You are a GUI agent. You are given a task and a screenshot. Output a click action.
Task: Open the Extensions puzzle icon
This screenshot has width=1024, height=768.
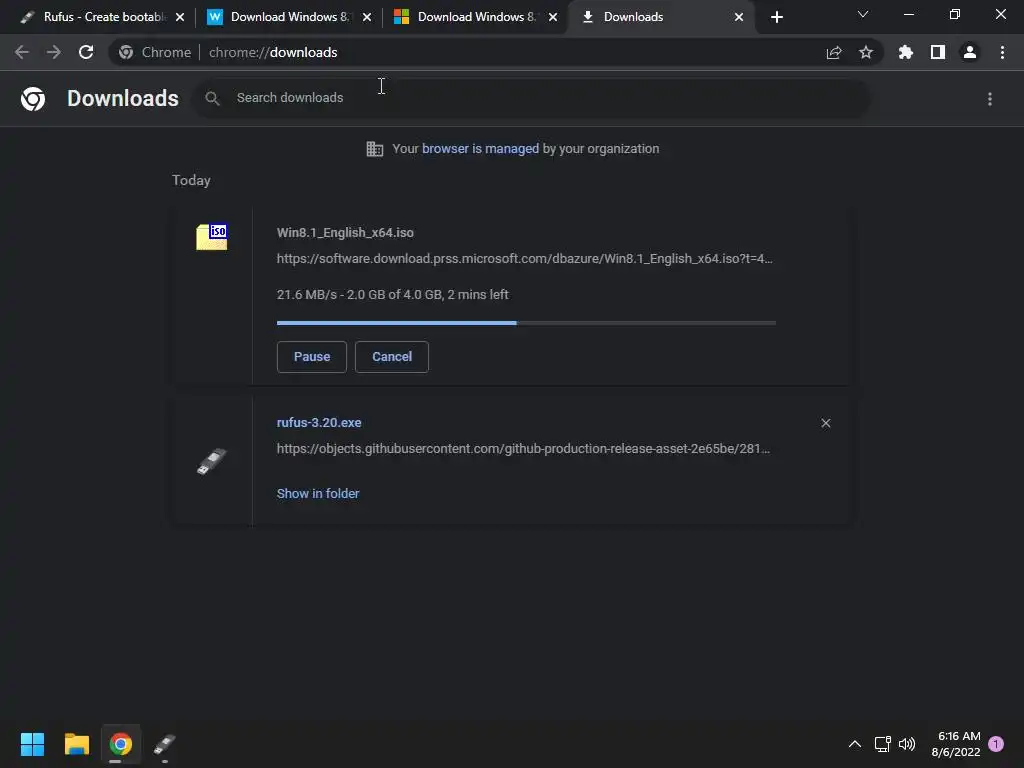pos(906,52)
